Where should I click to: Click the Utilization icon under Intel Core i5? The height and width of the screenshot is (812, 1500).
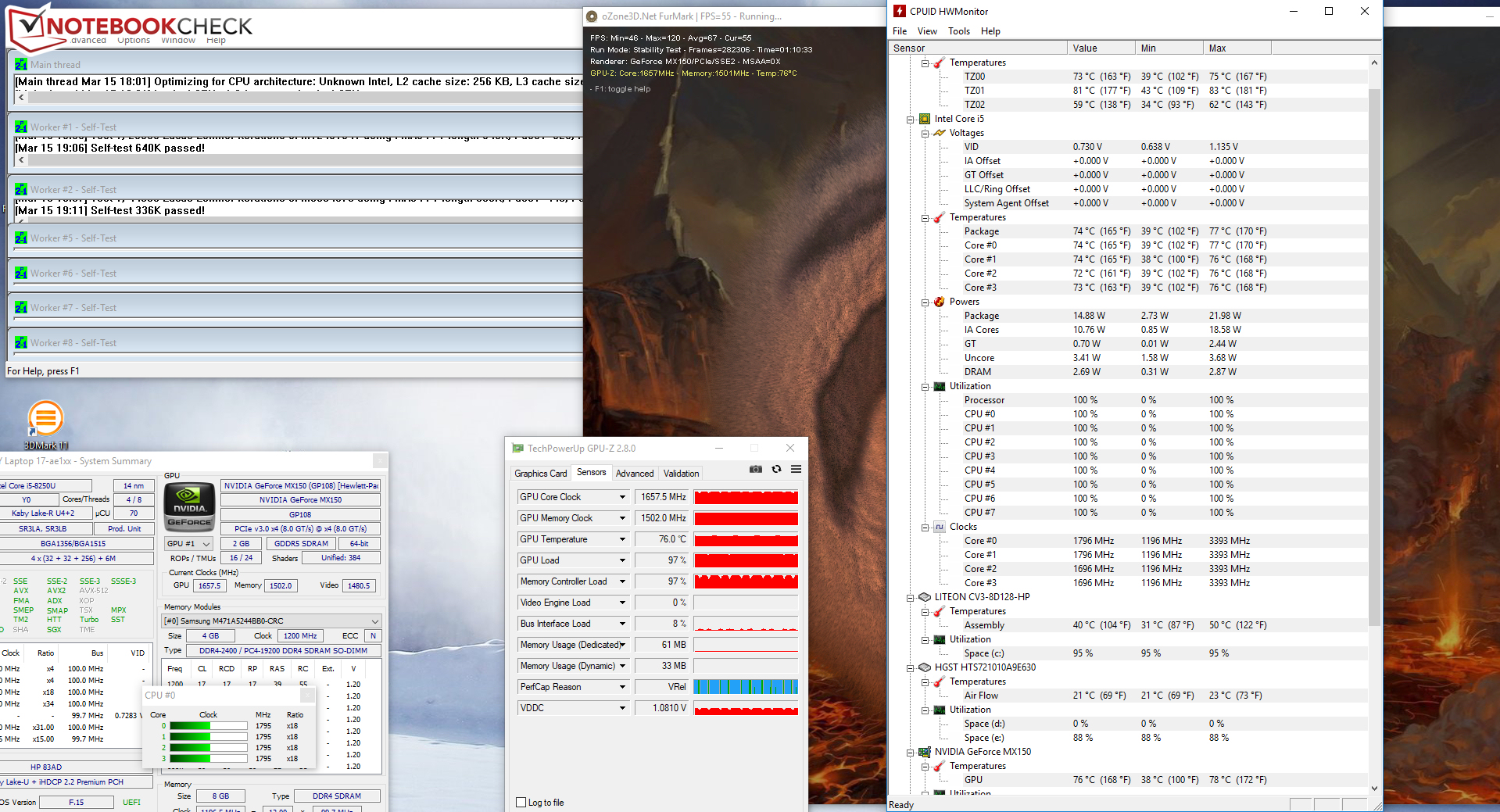point(940,386)
